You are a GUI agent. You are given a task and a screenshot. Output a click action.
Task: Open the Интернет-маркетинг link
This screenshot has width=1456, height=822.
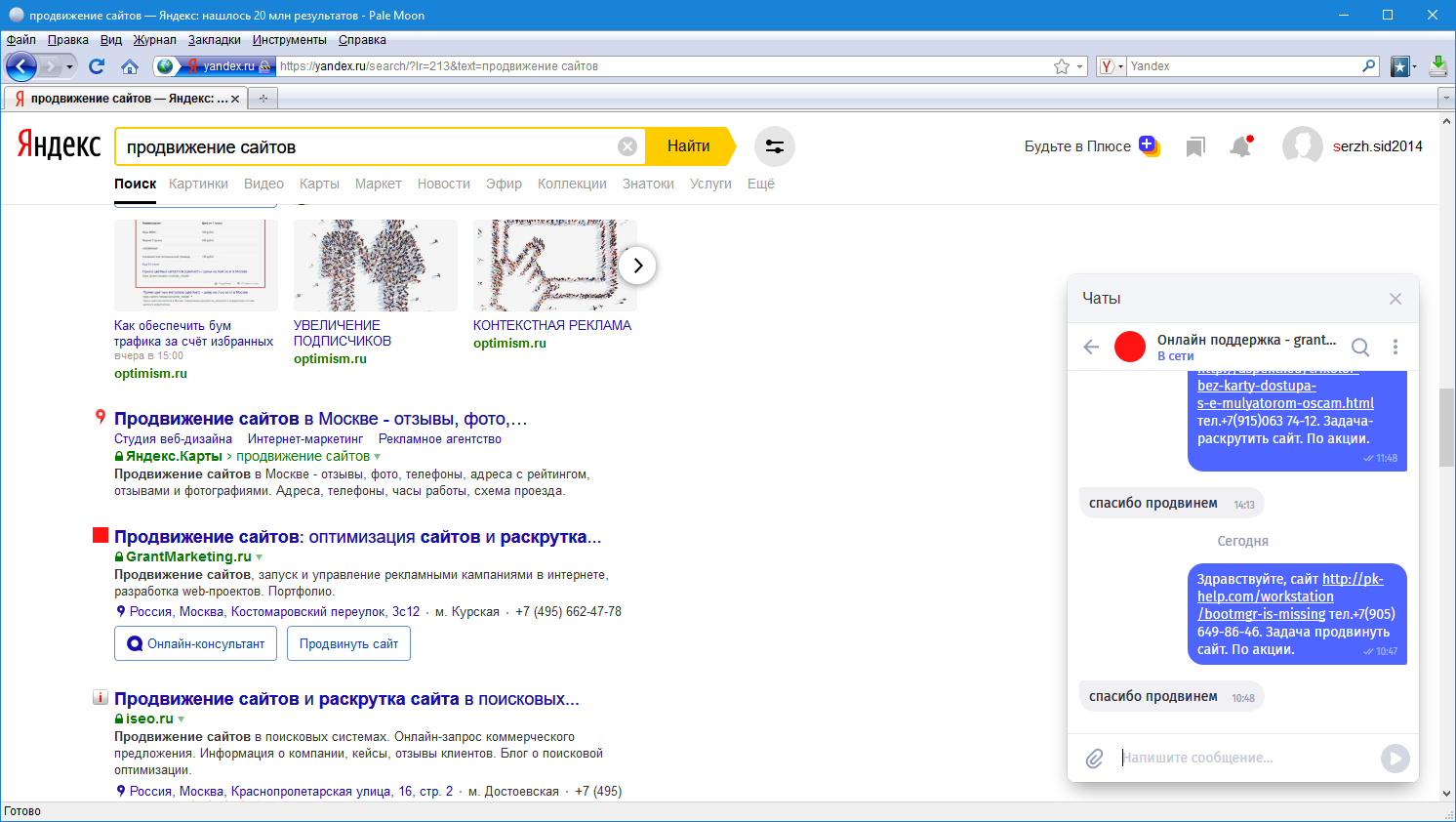305,439
